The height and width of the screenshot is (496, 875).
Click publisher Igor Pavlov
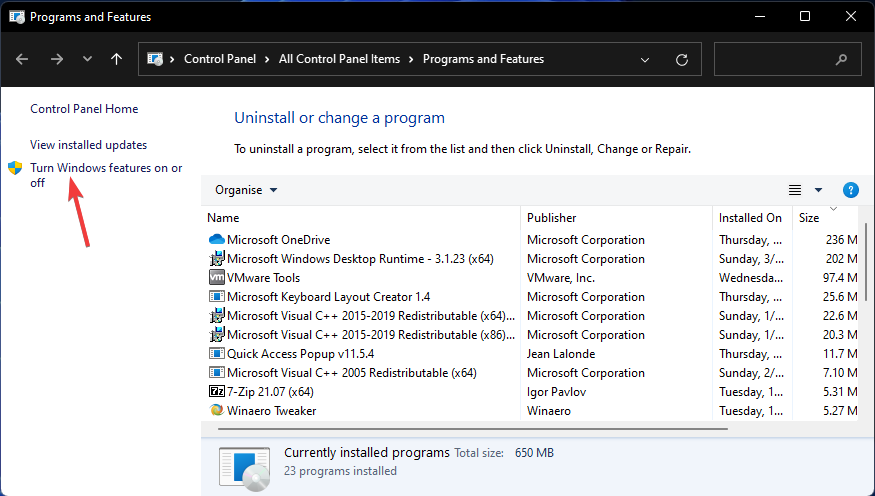pos(556,392)
